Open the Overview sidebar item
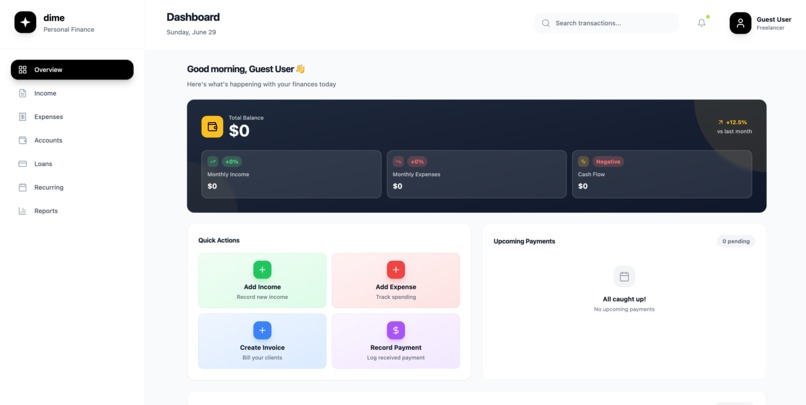The image size is (806, 405). [x=72, y=69]
